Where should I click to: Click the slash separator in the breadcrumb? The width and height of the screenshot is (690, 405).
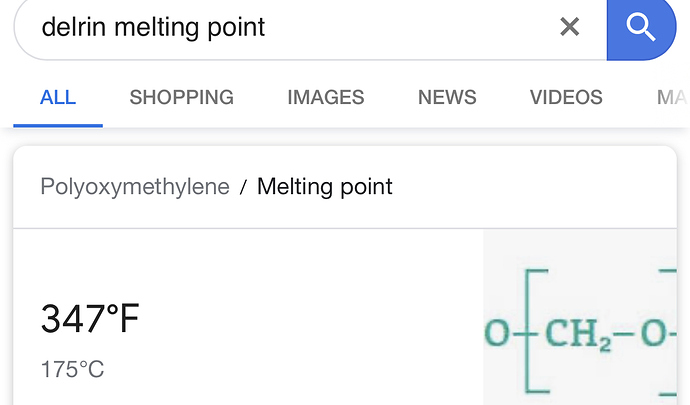pos(243,187)
